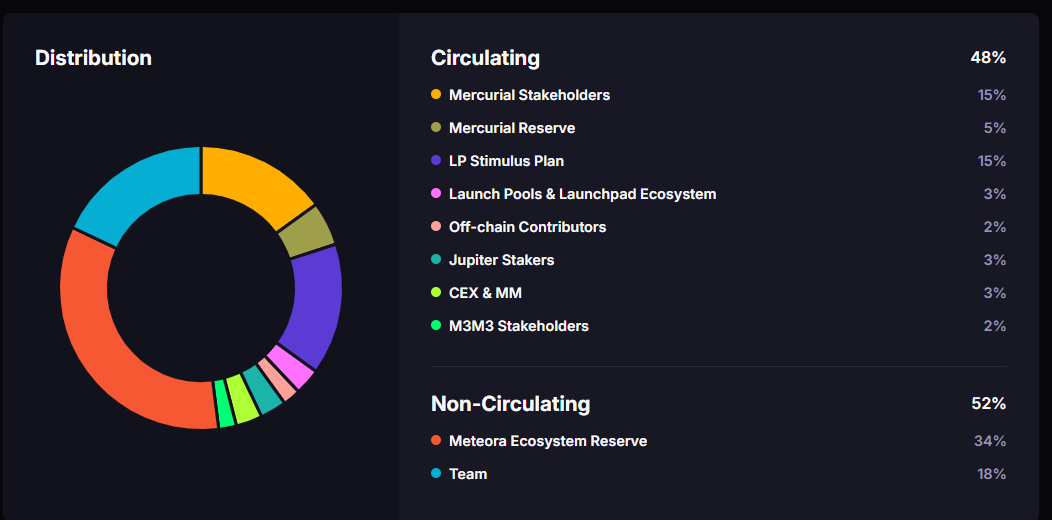The width and height of the screenshot is (1052, 520).
Task: Click the 52% Non-Circulating total value
Action: [x=987, y=404]
